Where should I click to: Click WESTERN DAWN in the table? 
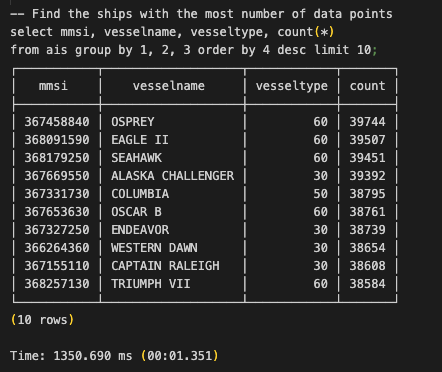coord(154,248)
